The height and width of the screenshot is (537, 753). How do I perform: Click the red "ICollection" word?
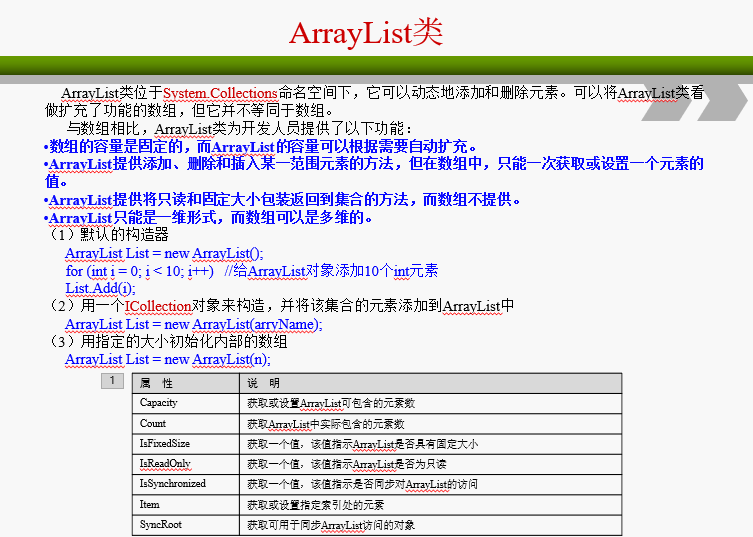click(x=158, y=306)
